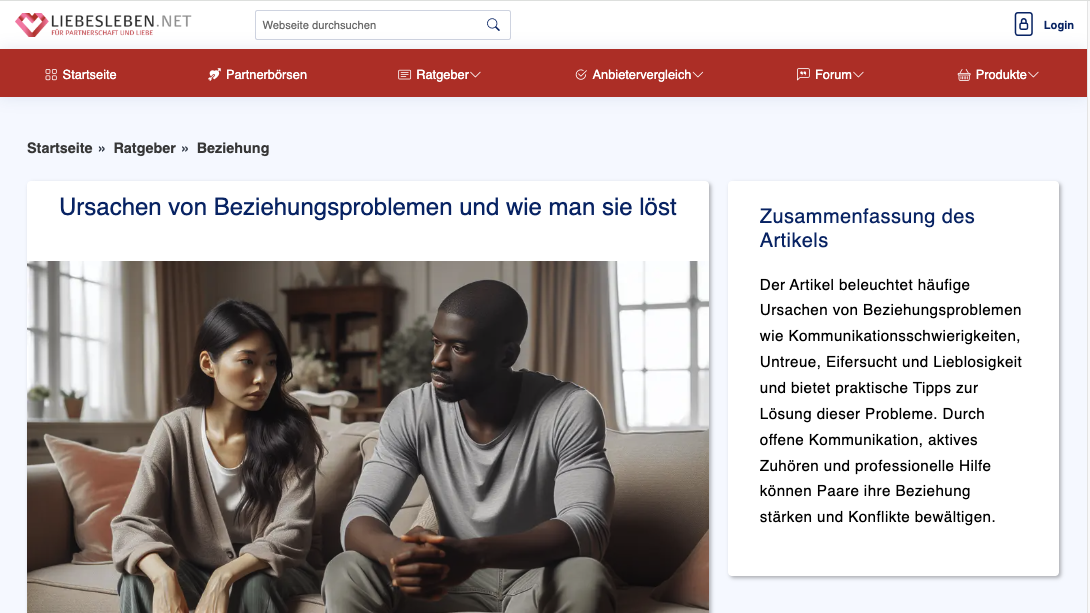
Task: Click the Liebesleben.net heart logo
Action: pyautogui.click(x=31, y=24)
